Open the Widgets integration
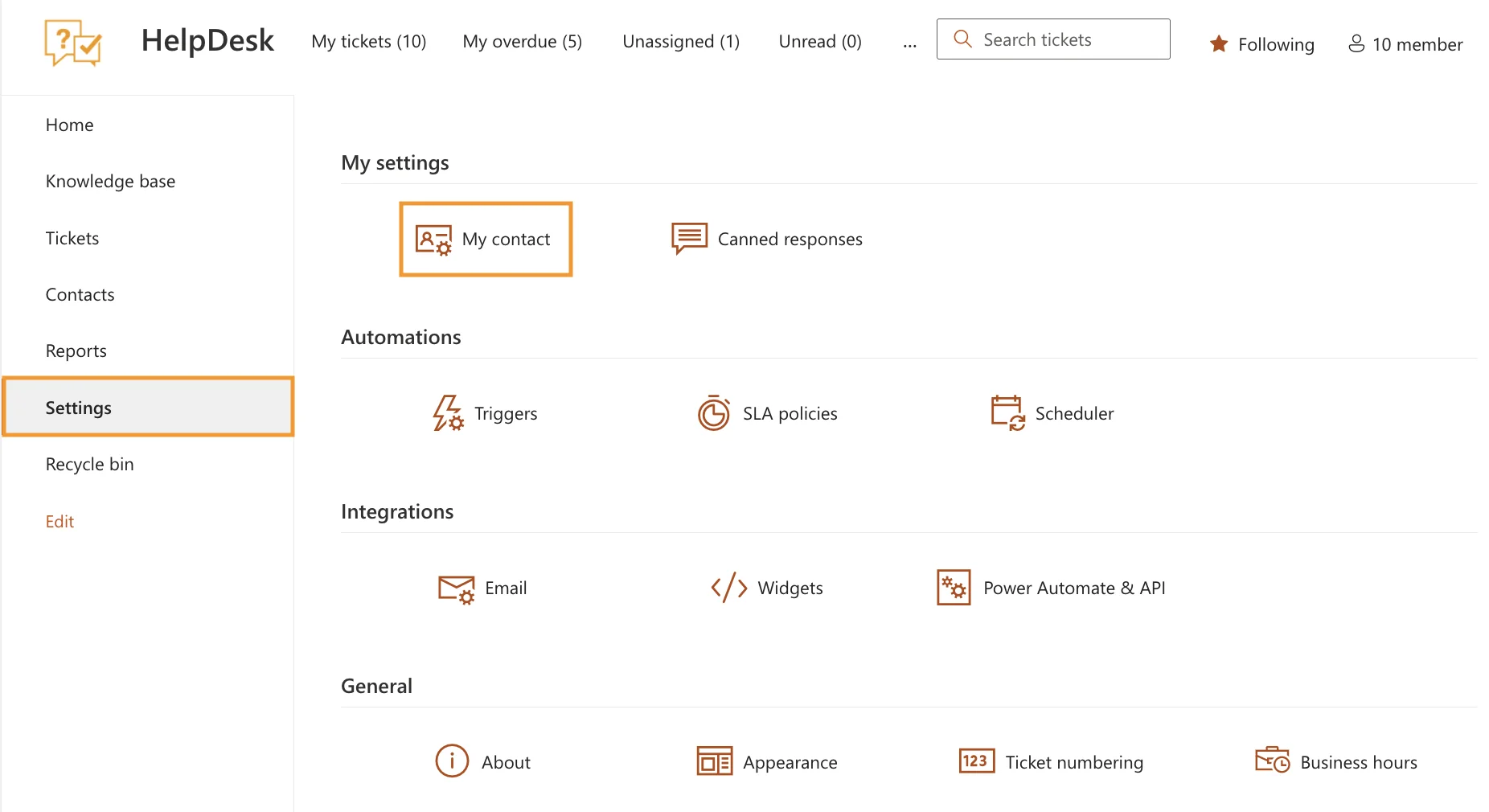Screen dimensions: 1489x812 765,588
